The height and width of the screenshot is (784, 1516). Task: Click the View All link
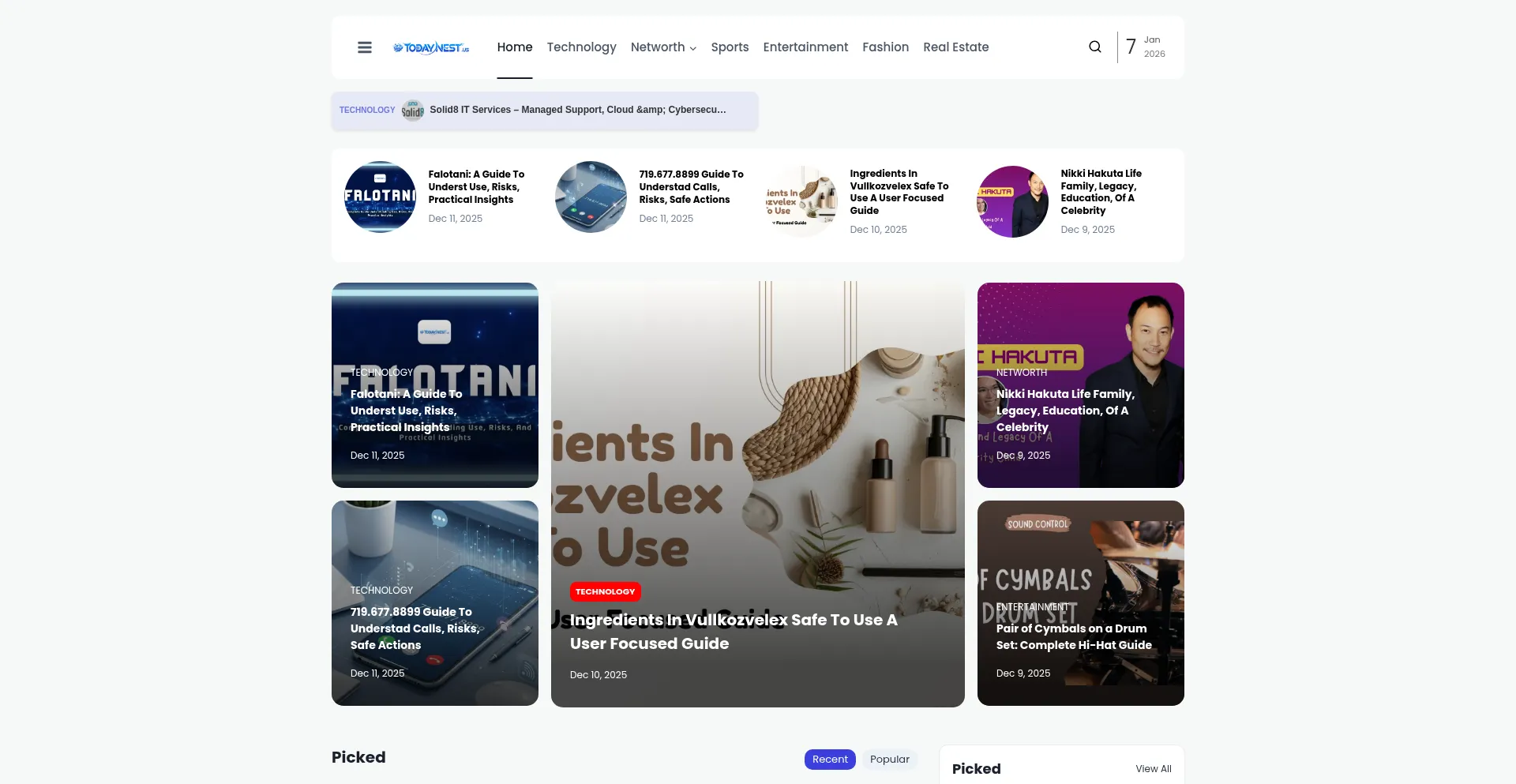pyautogui.click(x=1153, y=769)
